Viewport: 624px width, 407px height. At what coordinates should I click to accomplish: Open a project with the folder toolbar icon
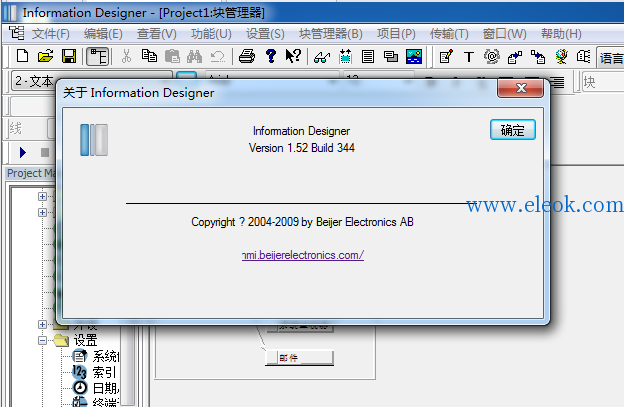(45, 56)
